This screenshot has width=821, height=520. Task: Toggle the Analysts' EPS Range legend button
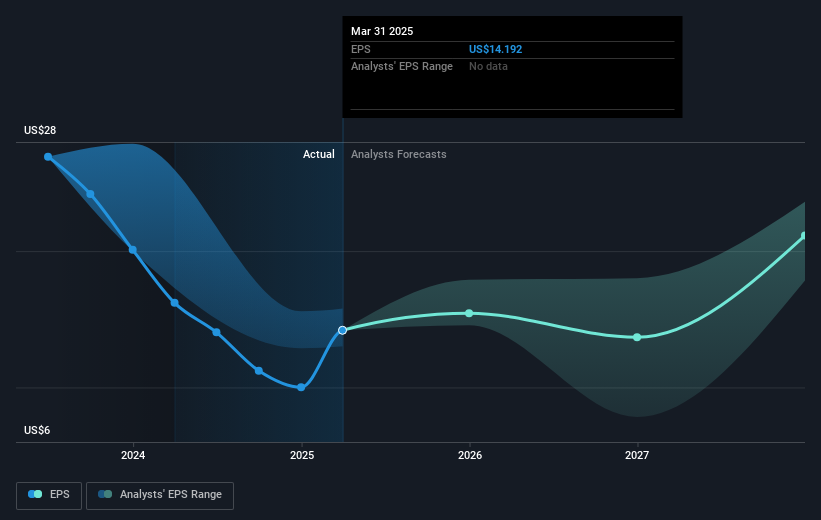click(x=160, y=495)
